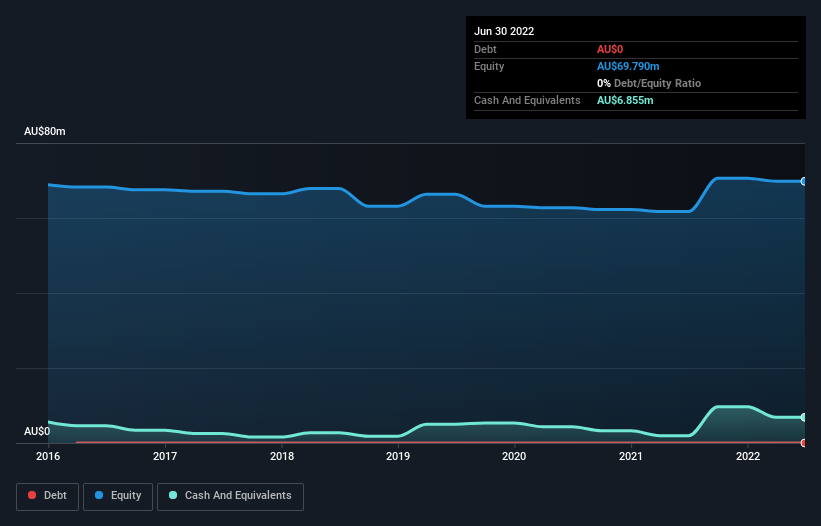This screenshot has width=821, height=526.
Task: Click the red AU$0 debt value
Action: pyautogui.click(x=610, y=49)
